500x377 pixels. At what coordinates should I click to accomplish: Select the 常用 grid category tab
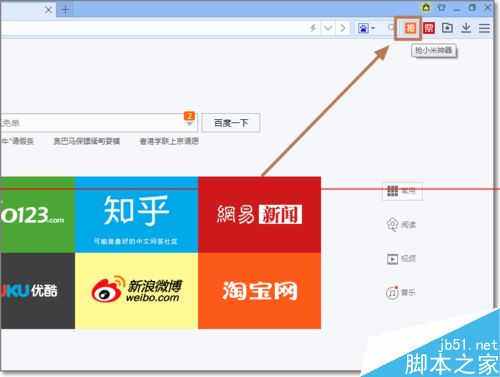click(402, 191)
